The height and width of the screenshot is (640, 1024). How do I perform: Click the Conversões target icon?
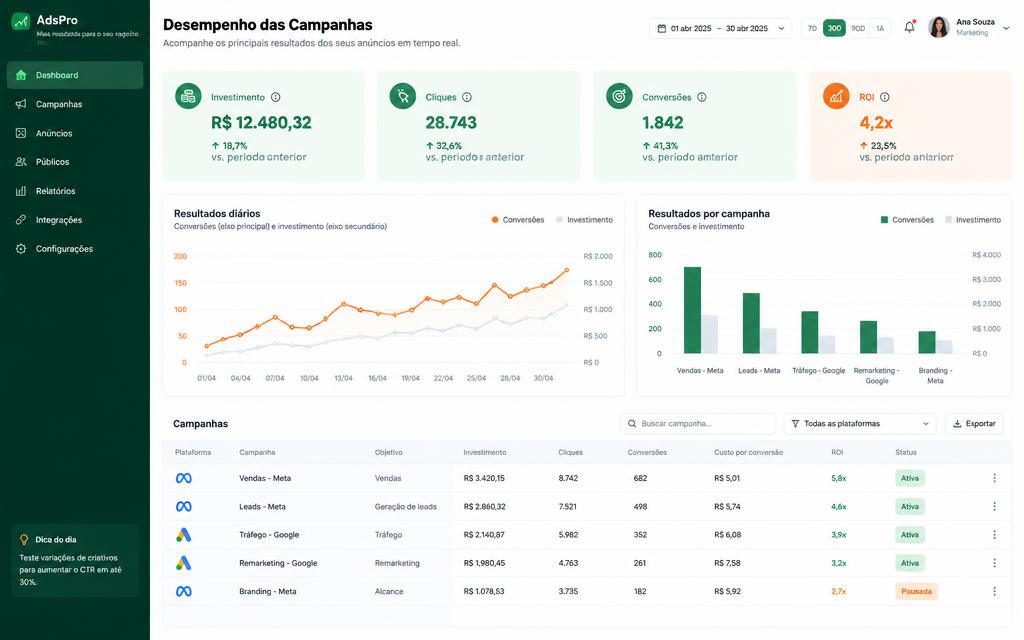click(619, 96)
